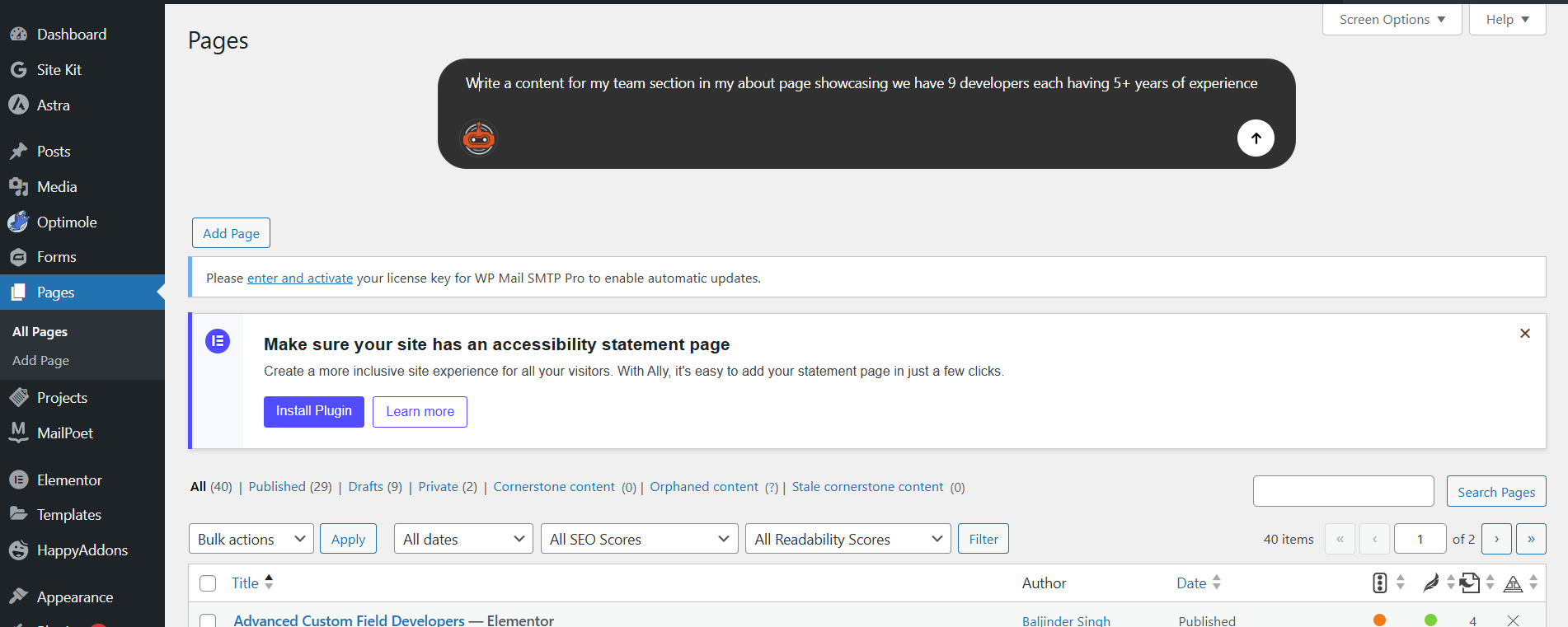Screen dimensions: 1568x627
Task: Sort by outgoing links count arrows
Action: [1491, 583]
